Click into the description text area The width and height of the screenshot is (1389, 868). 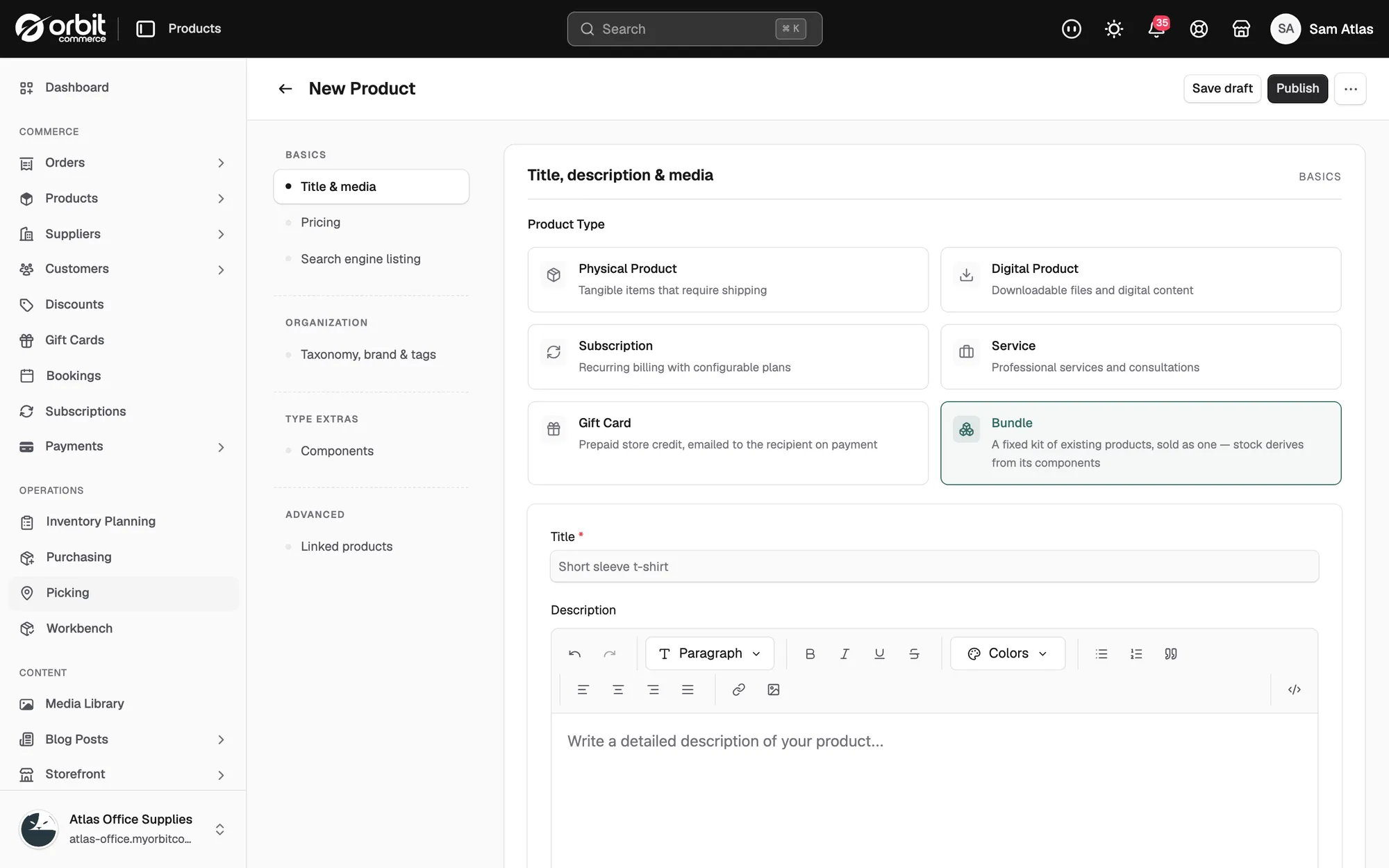click(934, 790)
